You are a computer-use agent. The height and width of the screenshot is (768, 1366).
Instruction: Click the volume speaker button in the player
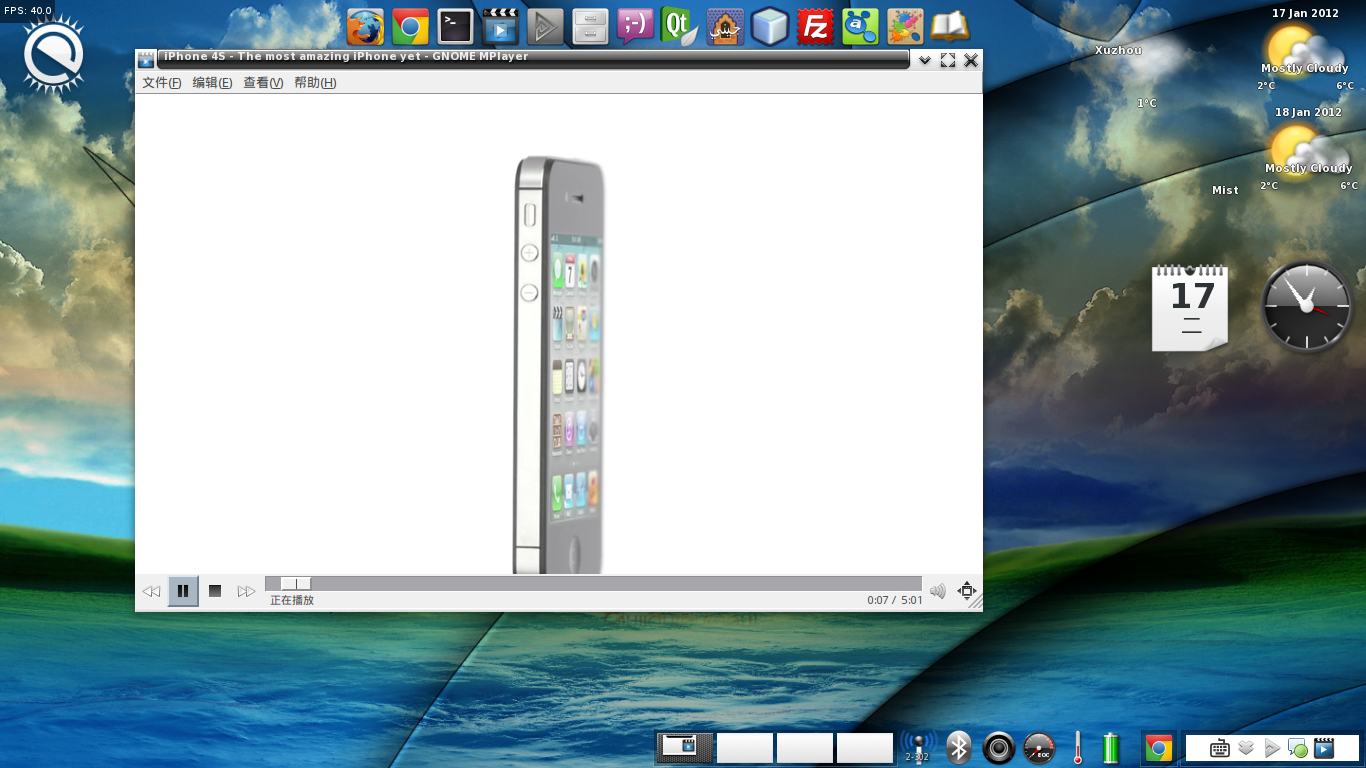pyautogui.click(x=938, y=591)
